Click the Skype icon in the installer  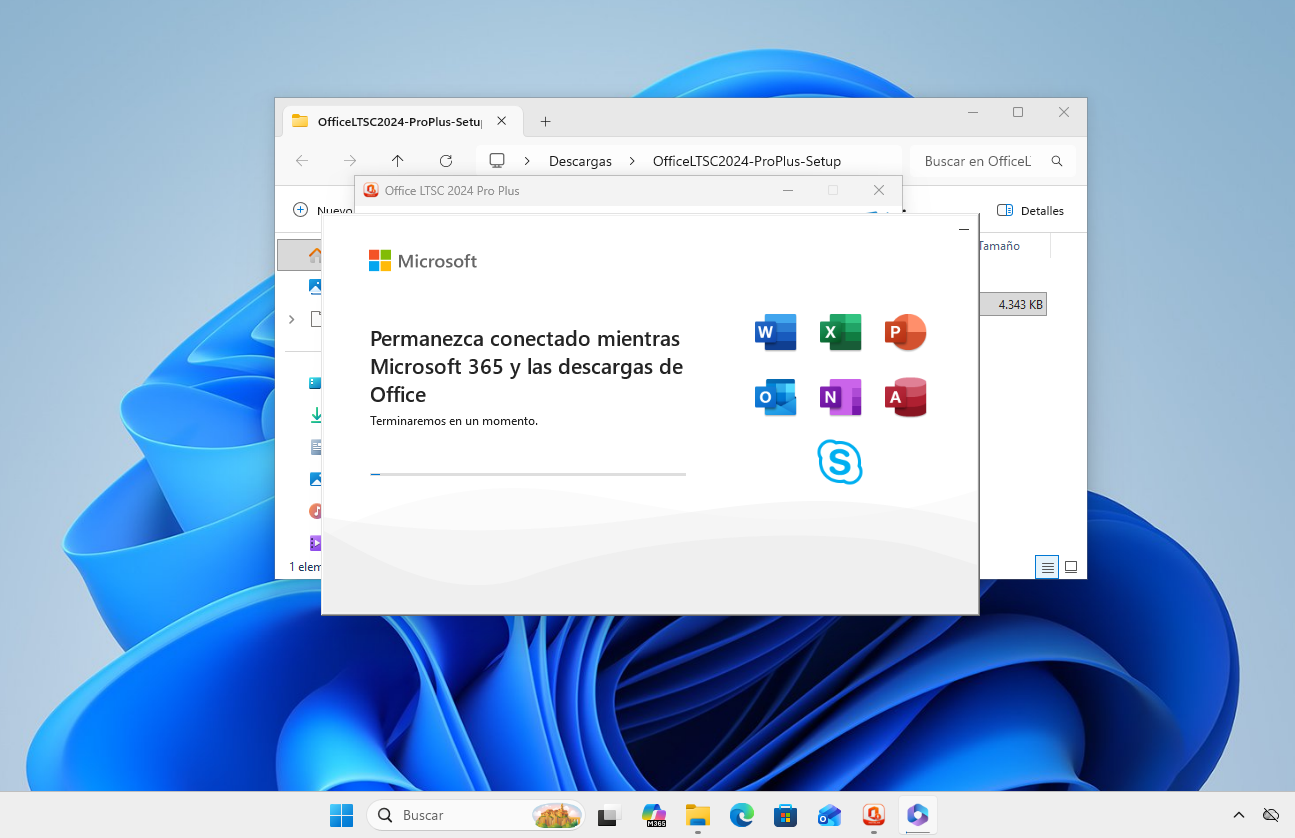(840, 461)
